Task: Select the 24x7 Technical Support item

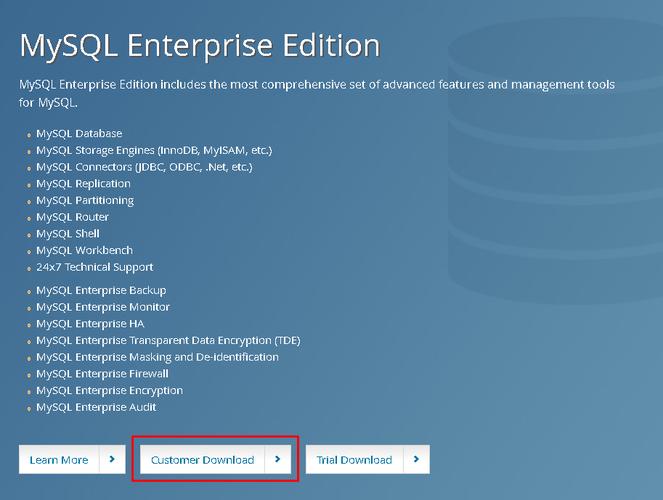Action: [95, 267]
